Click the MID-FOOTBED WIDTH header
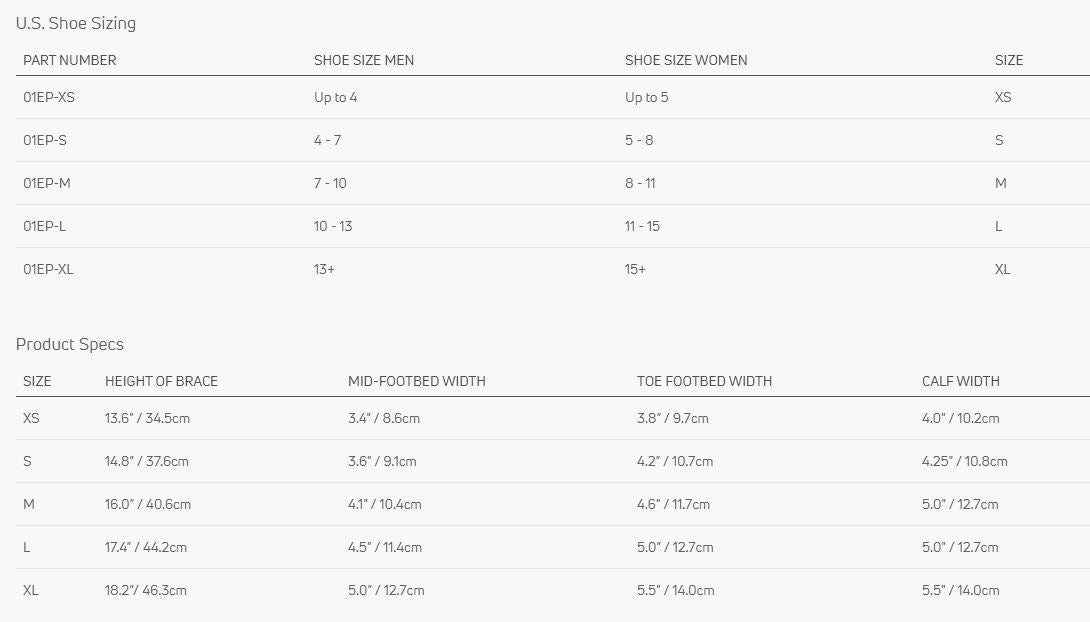Image resolution: width=1090 pixels, height=622 pixels. 416,381
